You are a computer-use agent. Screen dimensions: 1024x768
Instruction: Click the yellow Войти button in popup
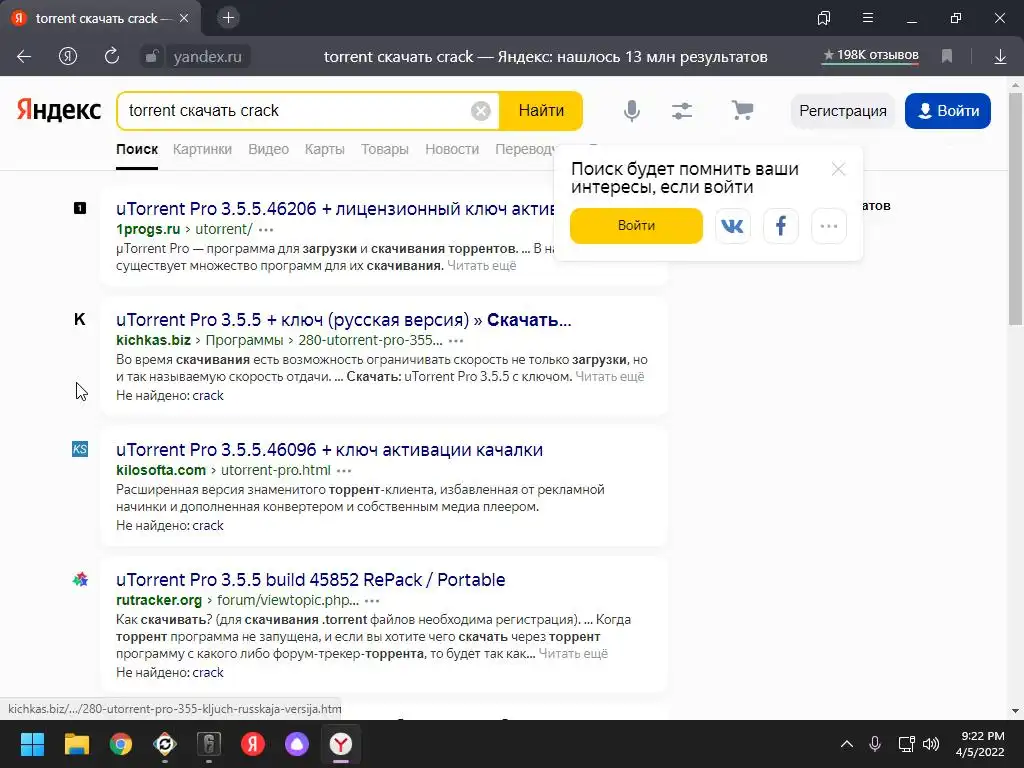(636, 226)
